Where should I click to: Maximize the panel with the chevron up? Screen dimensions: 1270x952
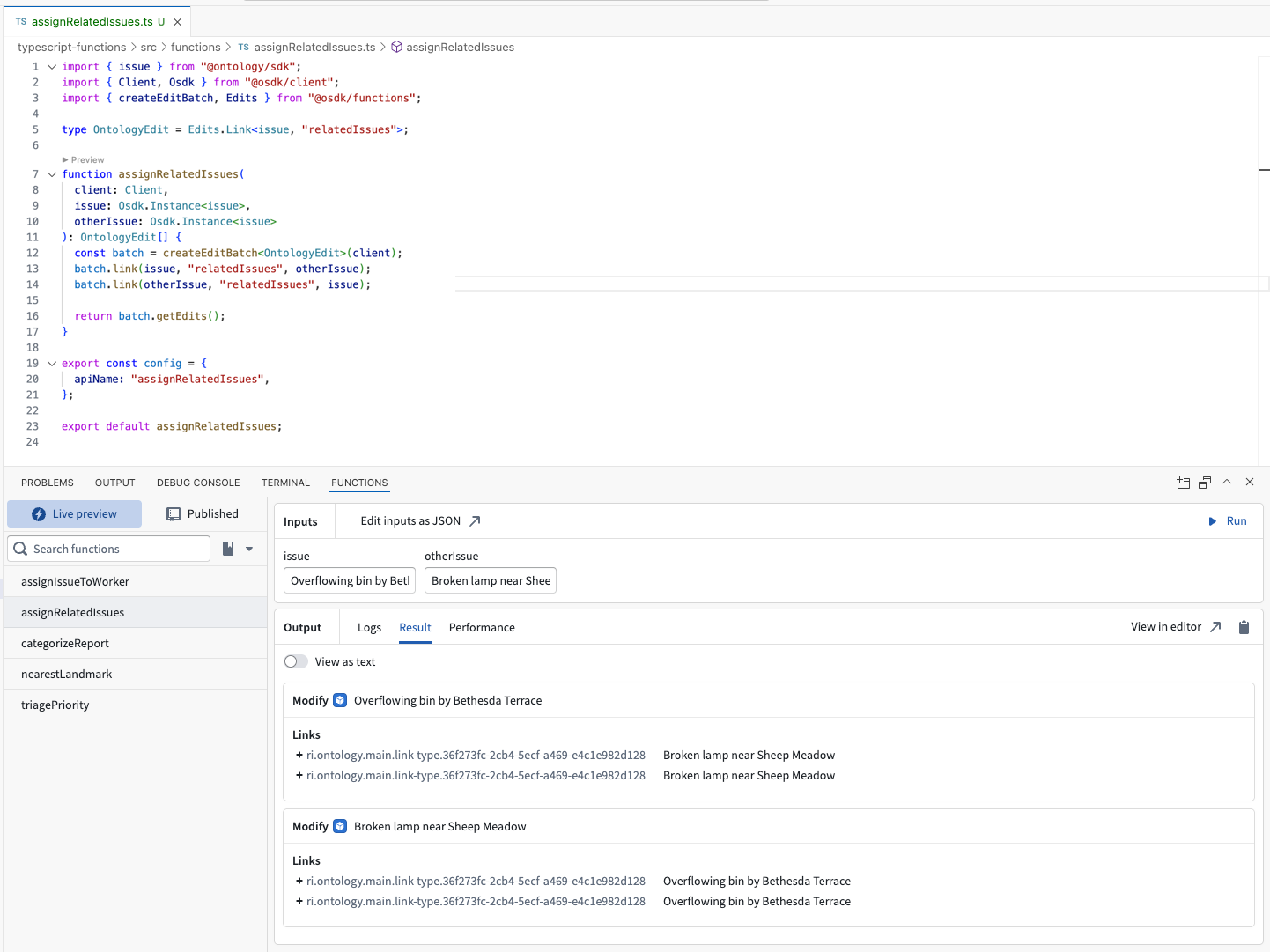[x=1227, y=482]
